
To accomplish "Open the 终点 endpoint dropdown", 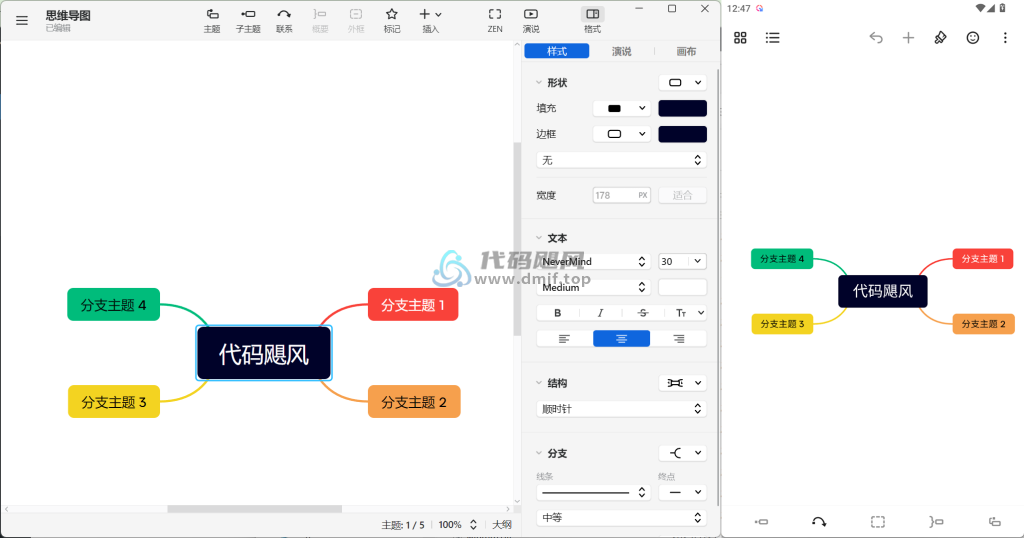I will pyautogui.click(x=682, y=492).
